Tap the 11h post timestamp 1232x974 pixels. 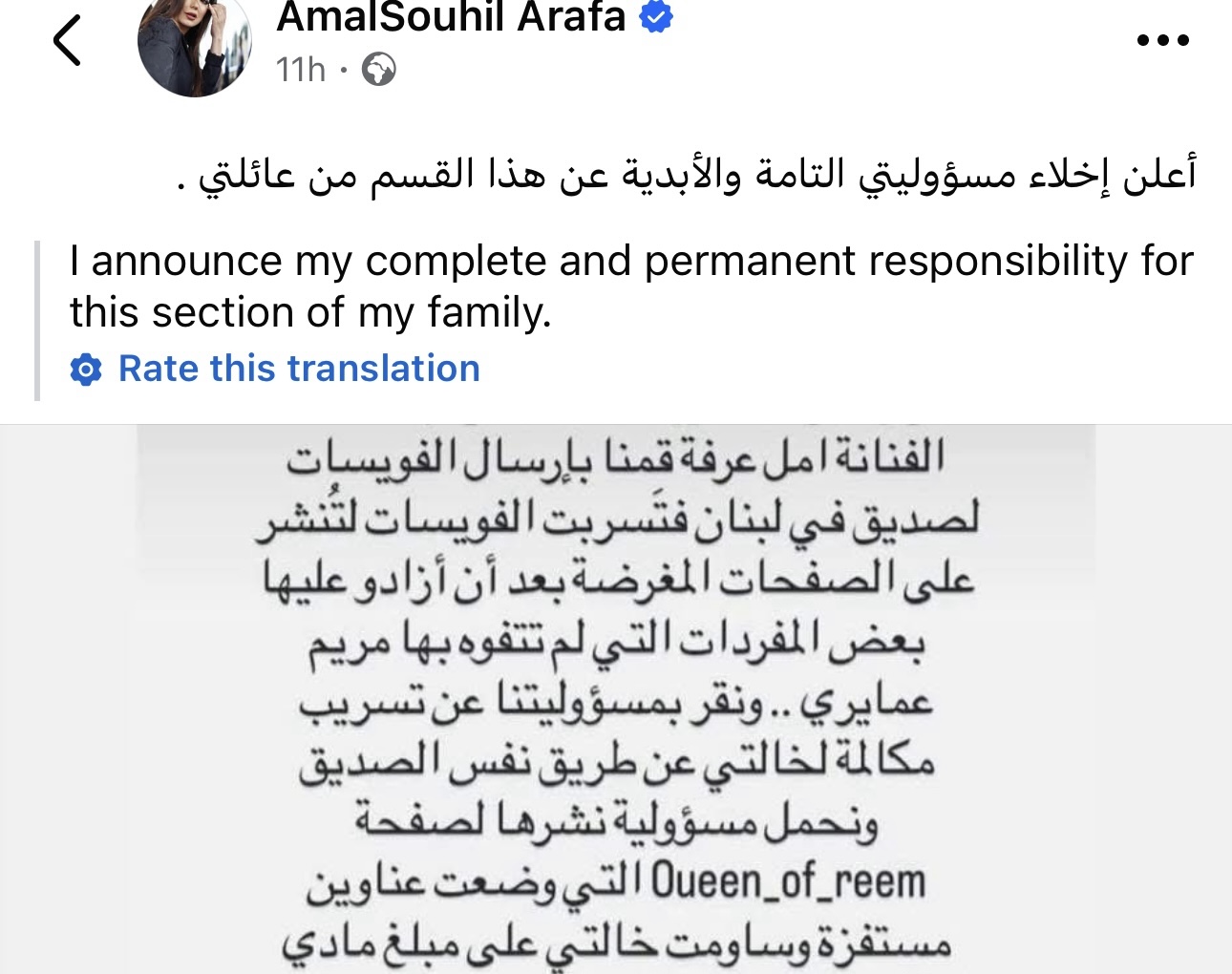[300, 70]
